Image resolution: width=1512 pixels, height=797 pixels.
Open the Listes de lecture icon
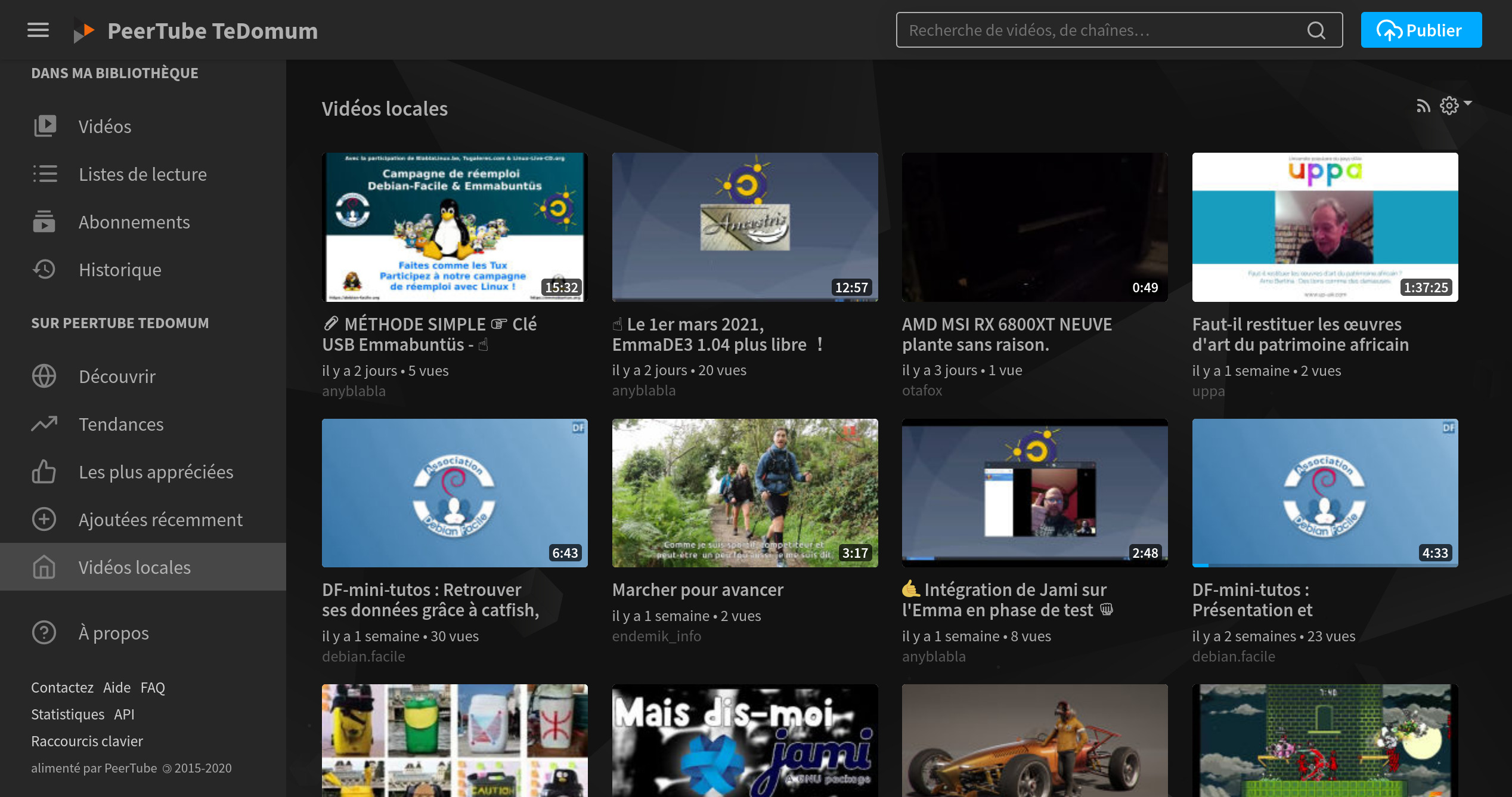45,174
